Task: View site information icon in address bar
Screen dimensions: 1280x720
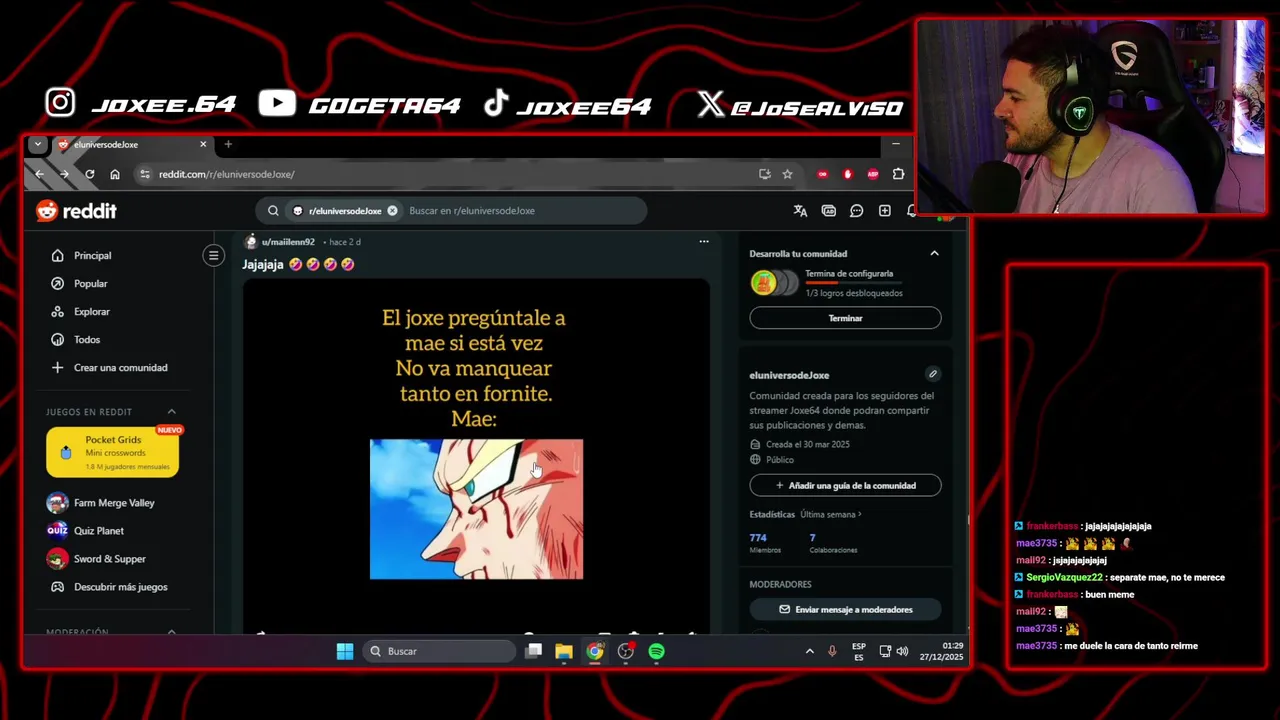Action: [145, 174]
